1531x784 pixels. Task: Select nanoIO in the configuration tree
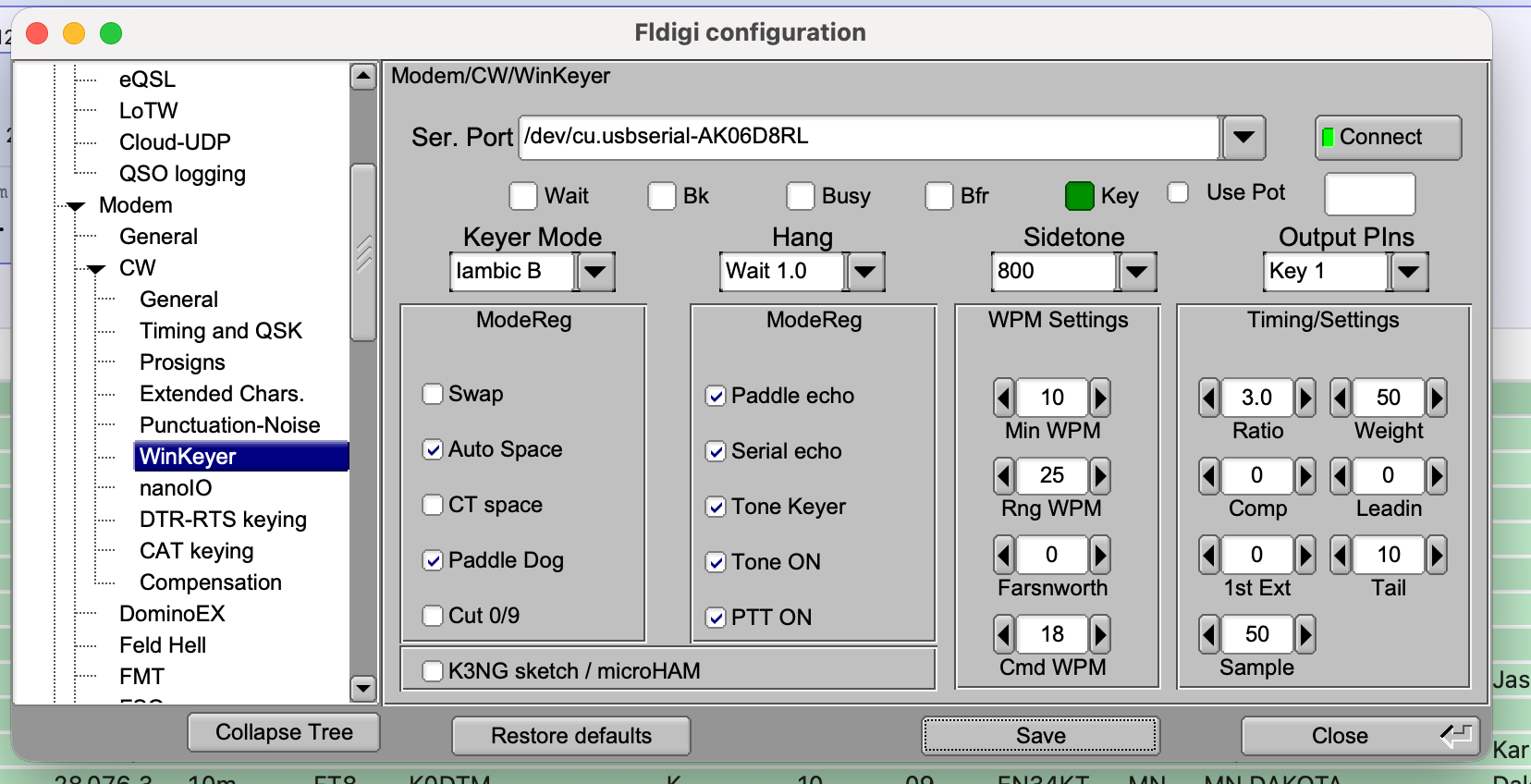coord(176,488)
